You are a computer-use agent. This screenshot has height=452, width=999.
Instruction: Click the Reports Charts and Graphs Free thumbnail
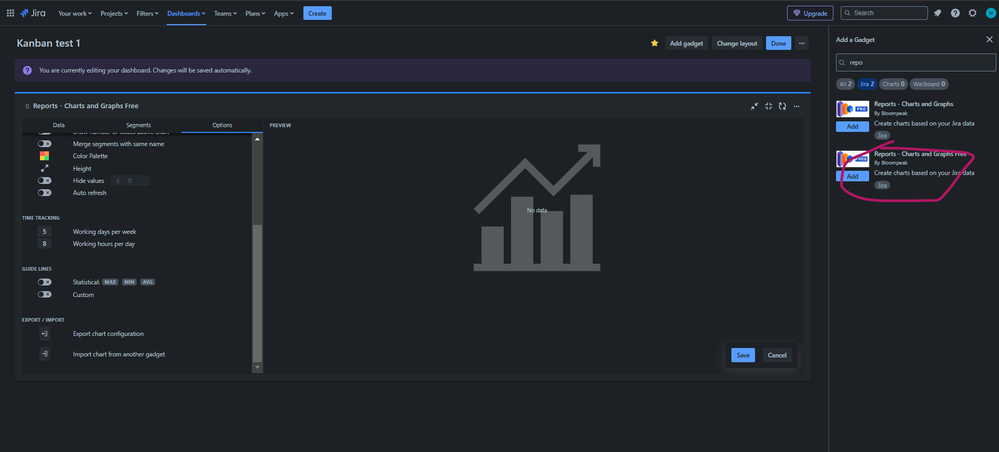pyautogui.click(x=852, y=159)
